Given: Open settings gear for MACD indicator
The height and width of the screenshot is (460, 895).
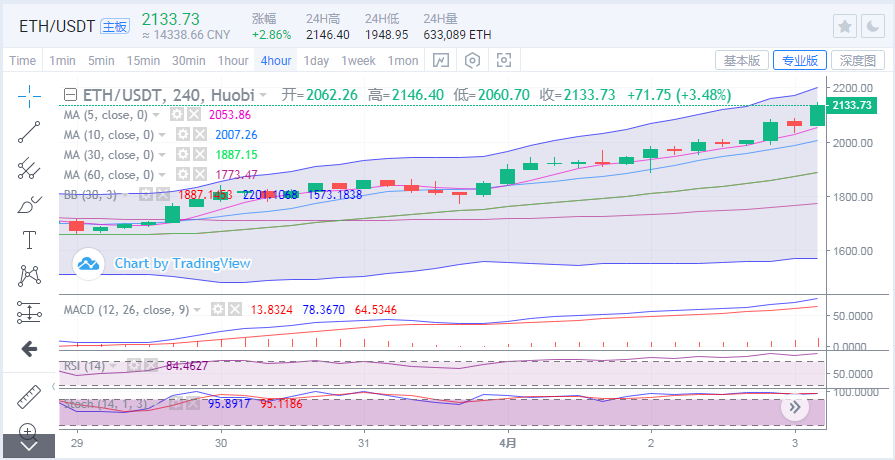Looking at the screenshot, I should [217, 310].
